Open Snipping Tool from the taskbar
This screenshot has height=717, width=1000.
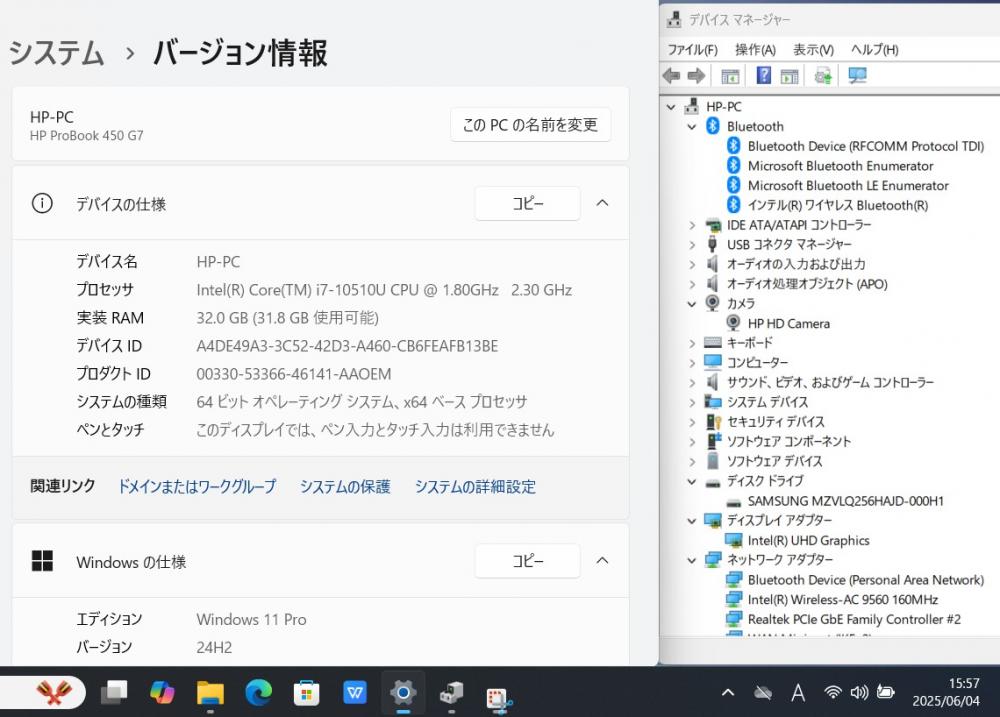coord(499,699)
